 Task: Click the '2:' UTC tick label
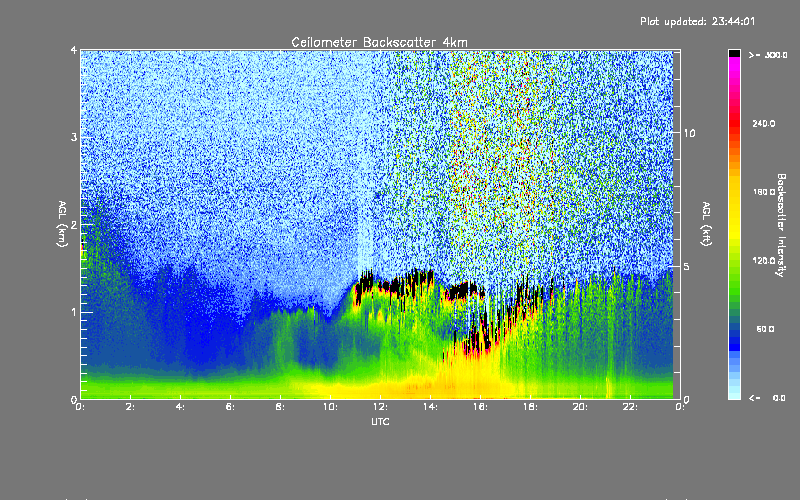point(131,407)
